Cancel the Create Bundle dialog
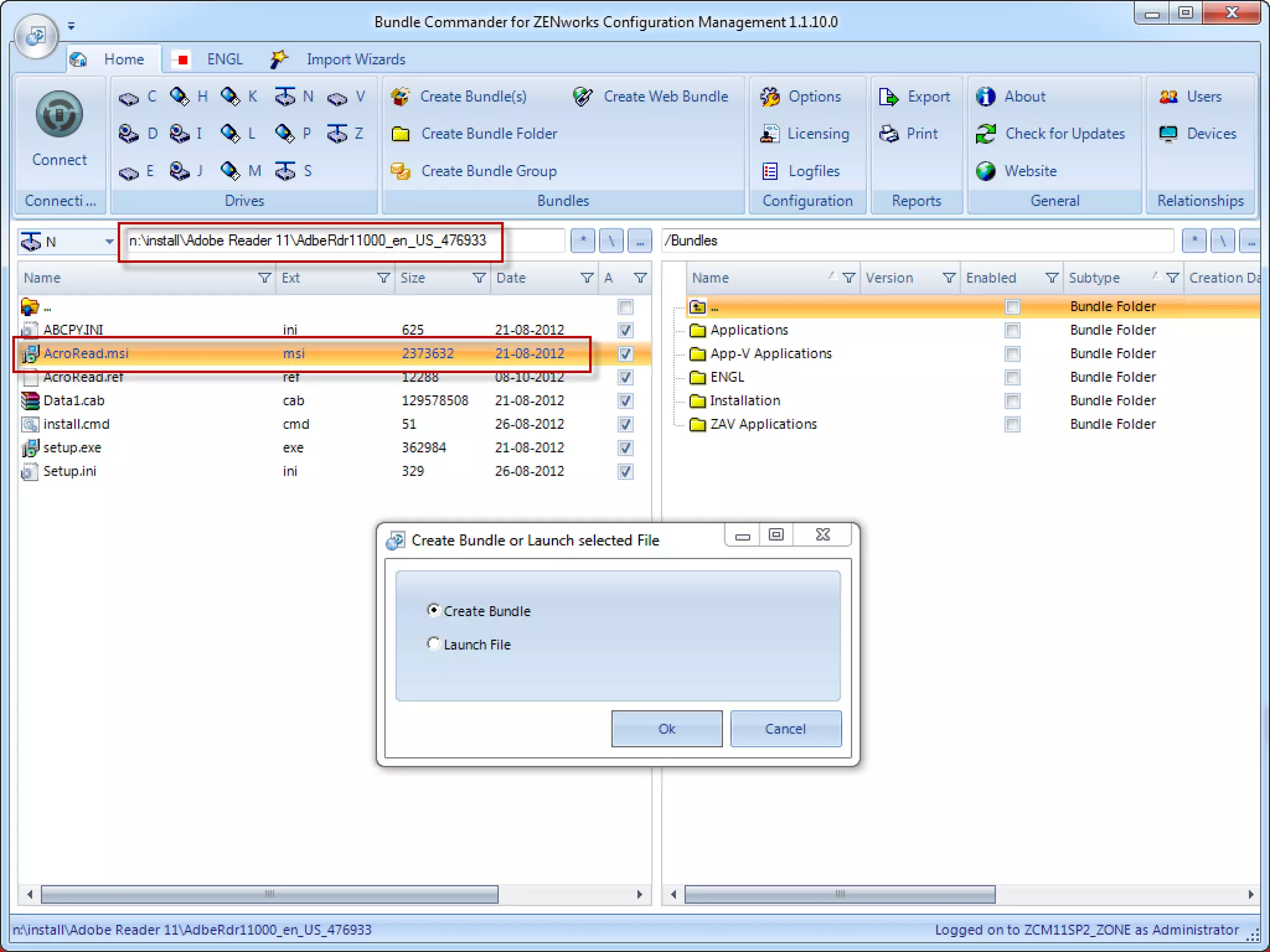1270x952 pixels. click(x=785, y=729)
